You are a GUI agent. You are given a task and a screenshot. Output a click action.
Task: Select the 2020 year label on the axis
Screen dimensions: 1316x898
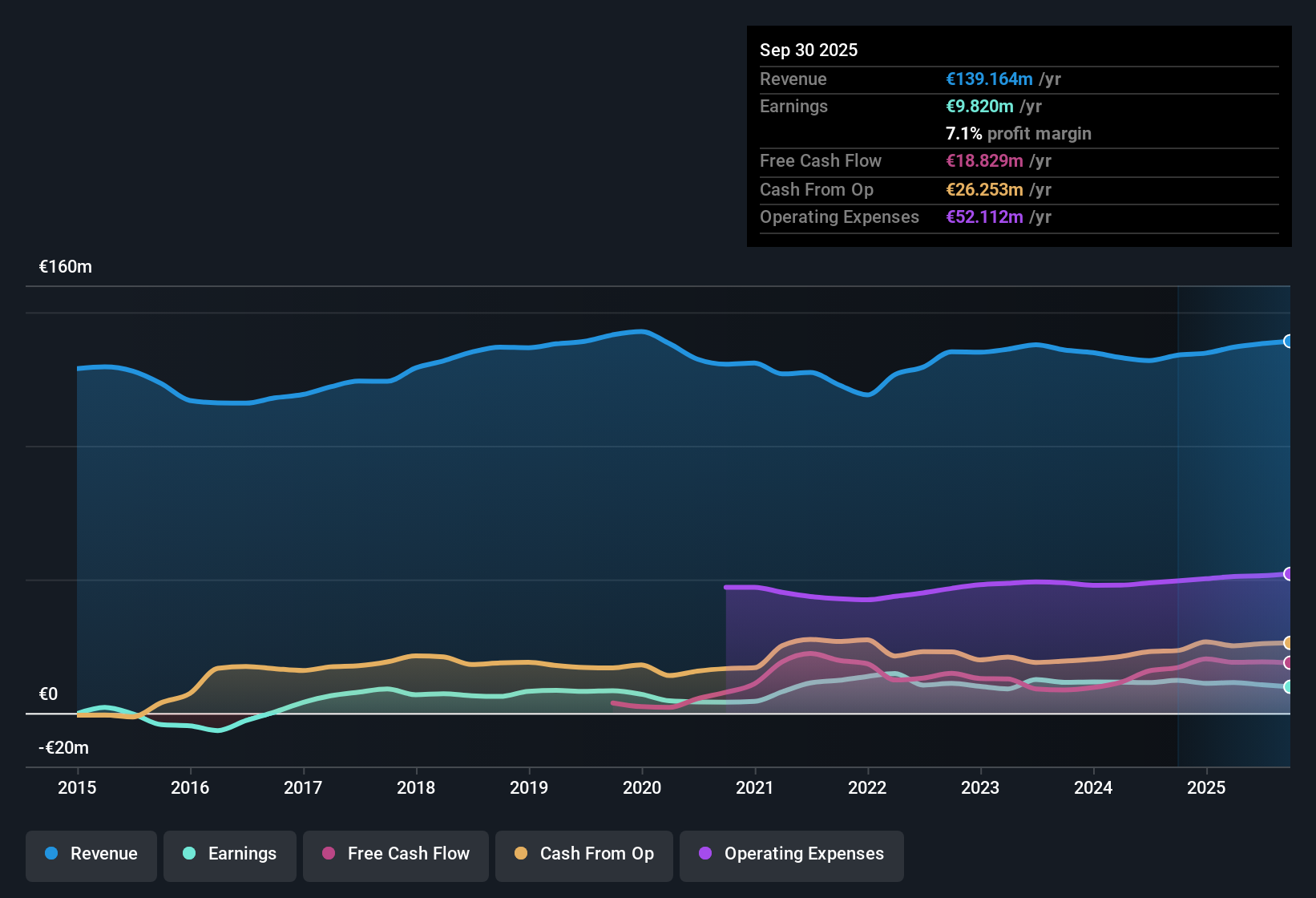click(x=642, y=788)
